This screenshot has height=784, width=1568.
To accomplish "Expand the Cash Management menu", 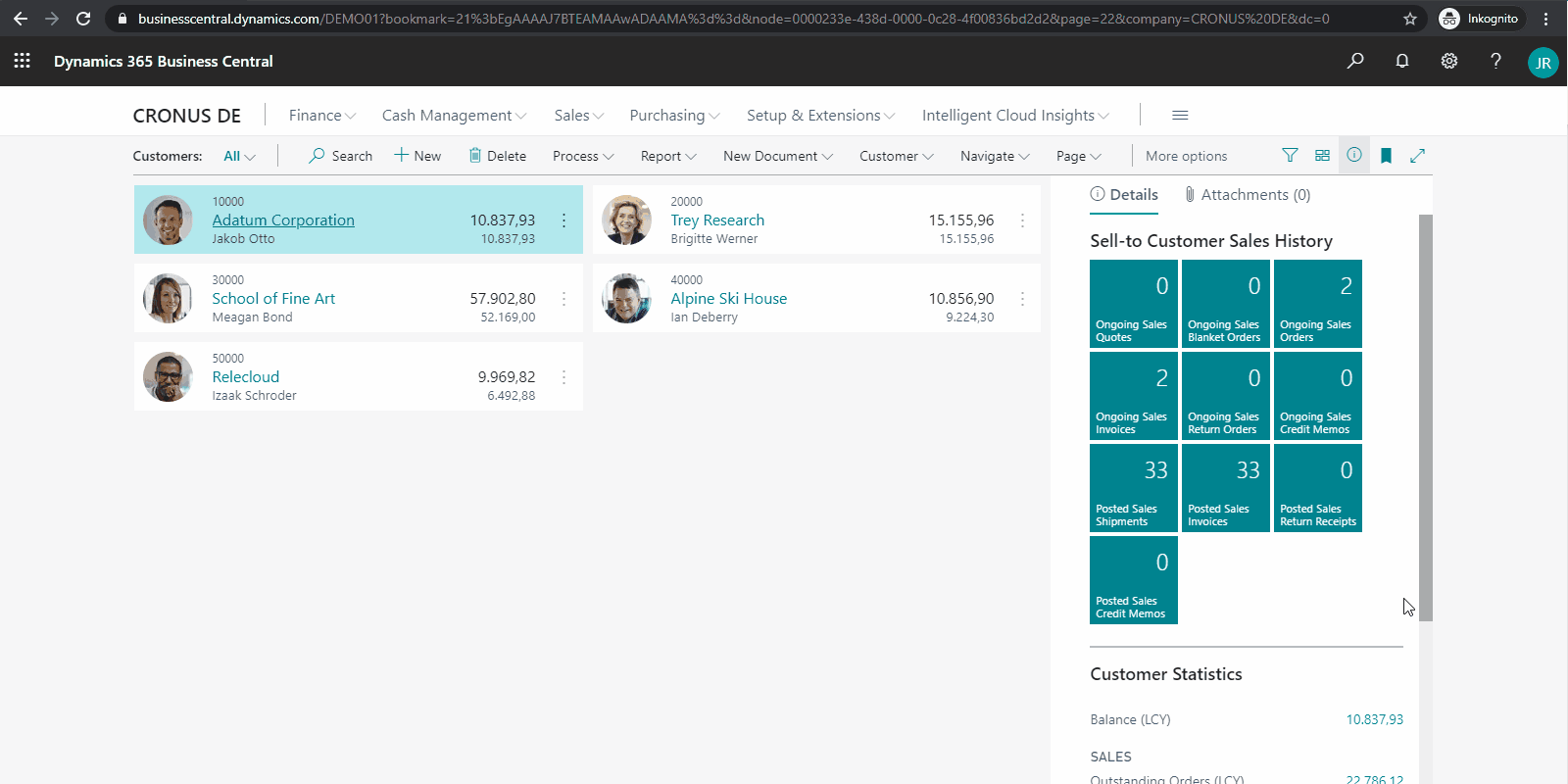I will tap(454, 115).
